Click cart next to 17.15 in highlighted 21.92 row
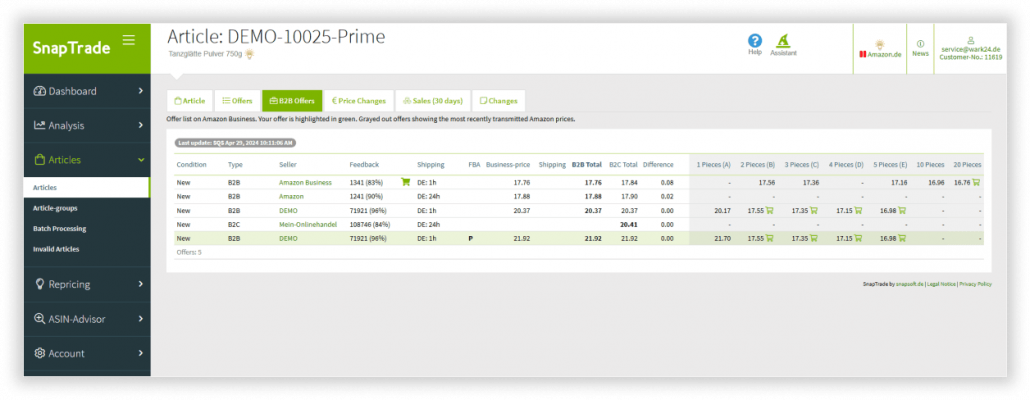The width and height of the screenshot is (1030, 400). [x=857, y=238]
